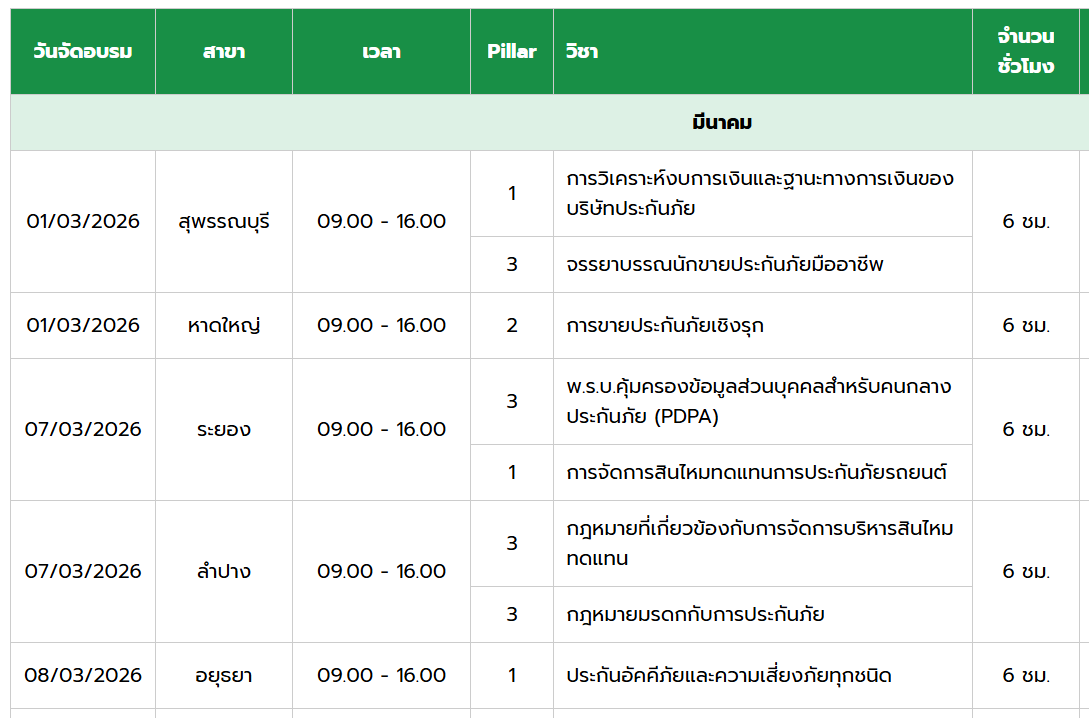The image size is (1089, 718).
Task: Select course การจัดการสินไหมทดแทนการประกันภัยรถยนต์
Action: pos(756,472)
